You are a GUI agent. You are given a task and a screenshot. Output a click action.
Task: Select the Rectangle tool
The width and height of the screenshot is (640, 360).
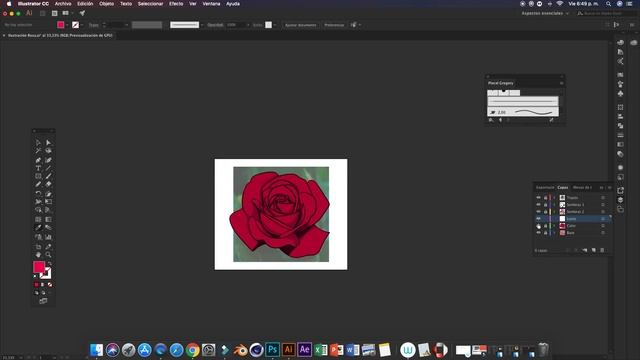click(38, 176)
